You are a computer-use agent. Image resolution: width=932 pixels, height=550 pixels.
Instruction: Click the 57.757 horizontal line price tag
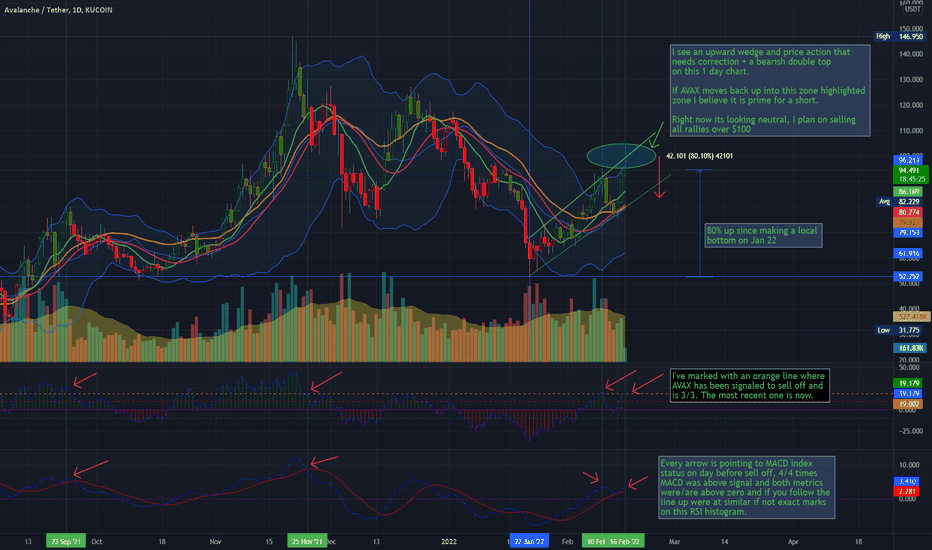pos(909,276)
